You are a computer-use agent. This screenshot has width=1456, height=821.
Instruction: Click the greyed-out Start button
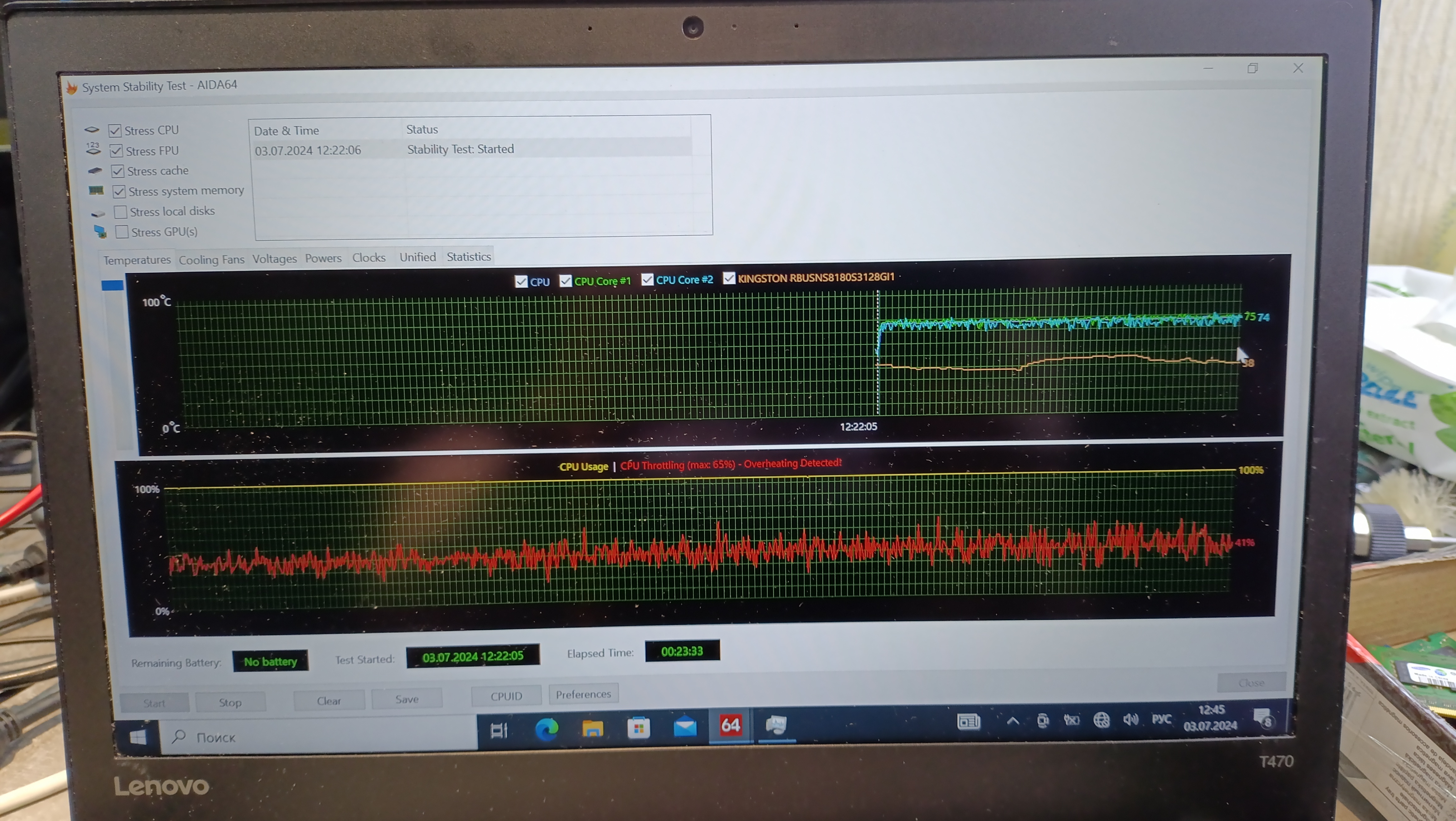click(x=154, y=704)
